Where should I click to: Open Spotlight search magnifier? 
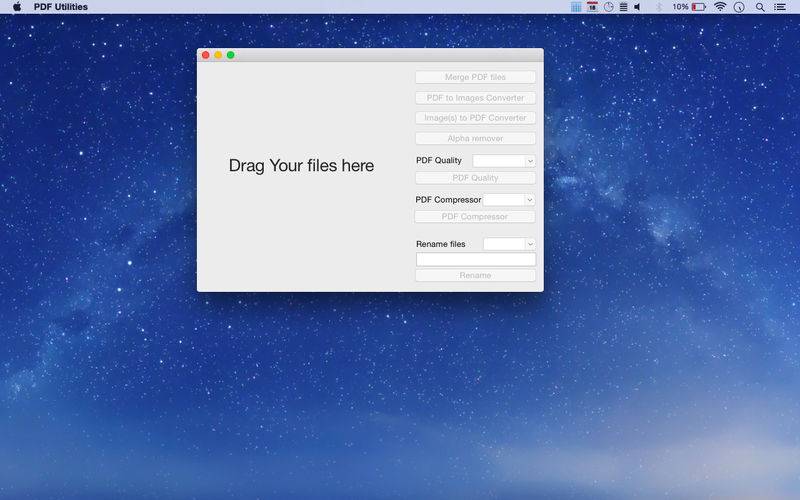pyautogui.click(x=760, y=7)
